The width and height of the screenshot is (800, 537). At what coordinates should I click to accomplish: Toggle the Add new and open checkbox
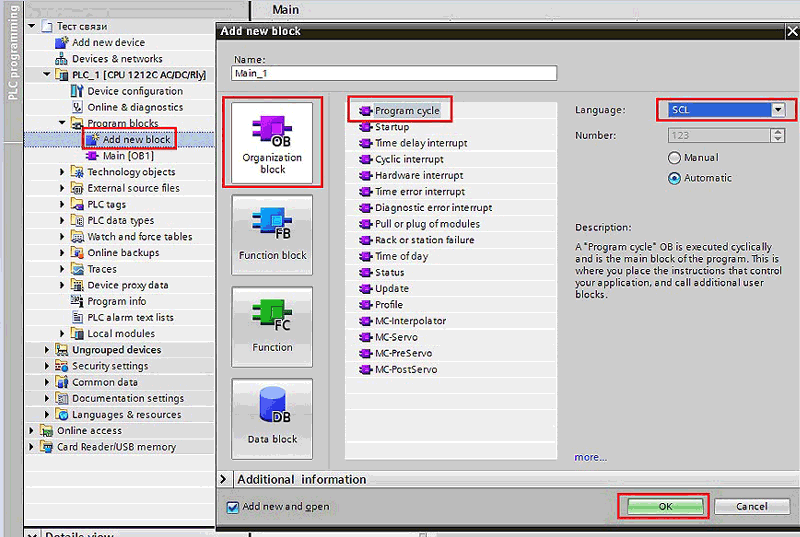(x=233, y=507)
